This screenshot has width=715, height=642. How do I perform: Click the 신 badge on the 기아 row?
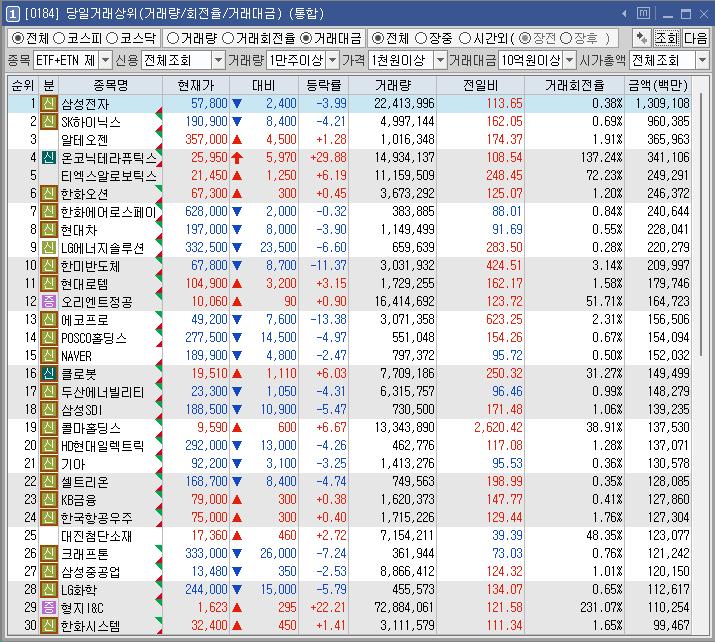point(49,464)
